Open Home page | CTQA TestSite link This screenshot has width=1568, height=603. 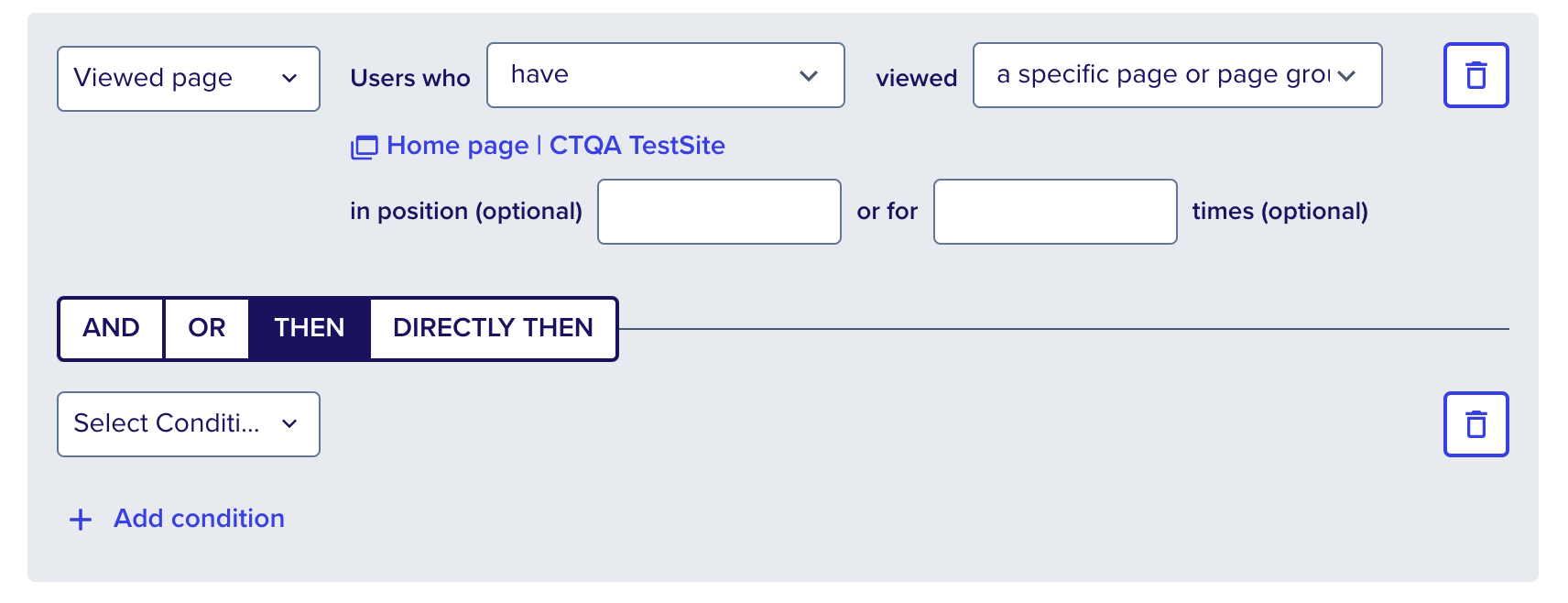tap(556, 146)
